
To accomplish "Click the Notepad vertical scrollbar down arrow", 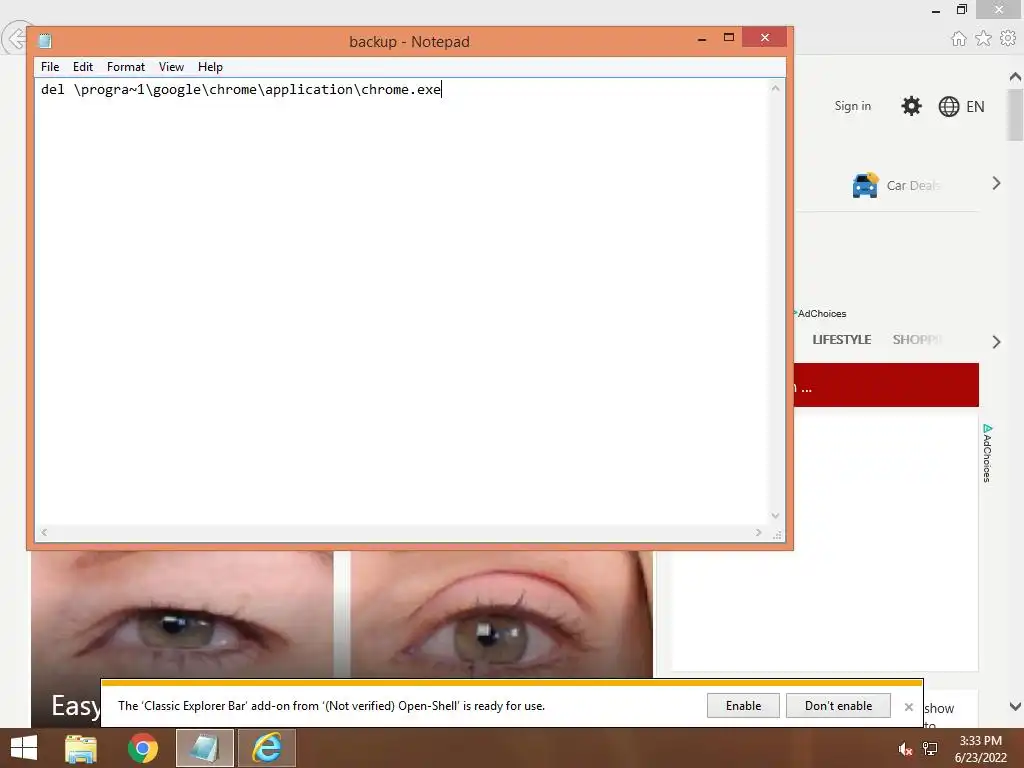I will pos(775,516).
